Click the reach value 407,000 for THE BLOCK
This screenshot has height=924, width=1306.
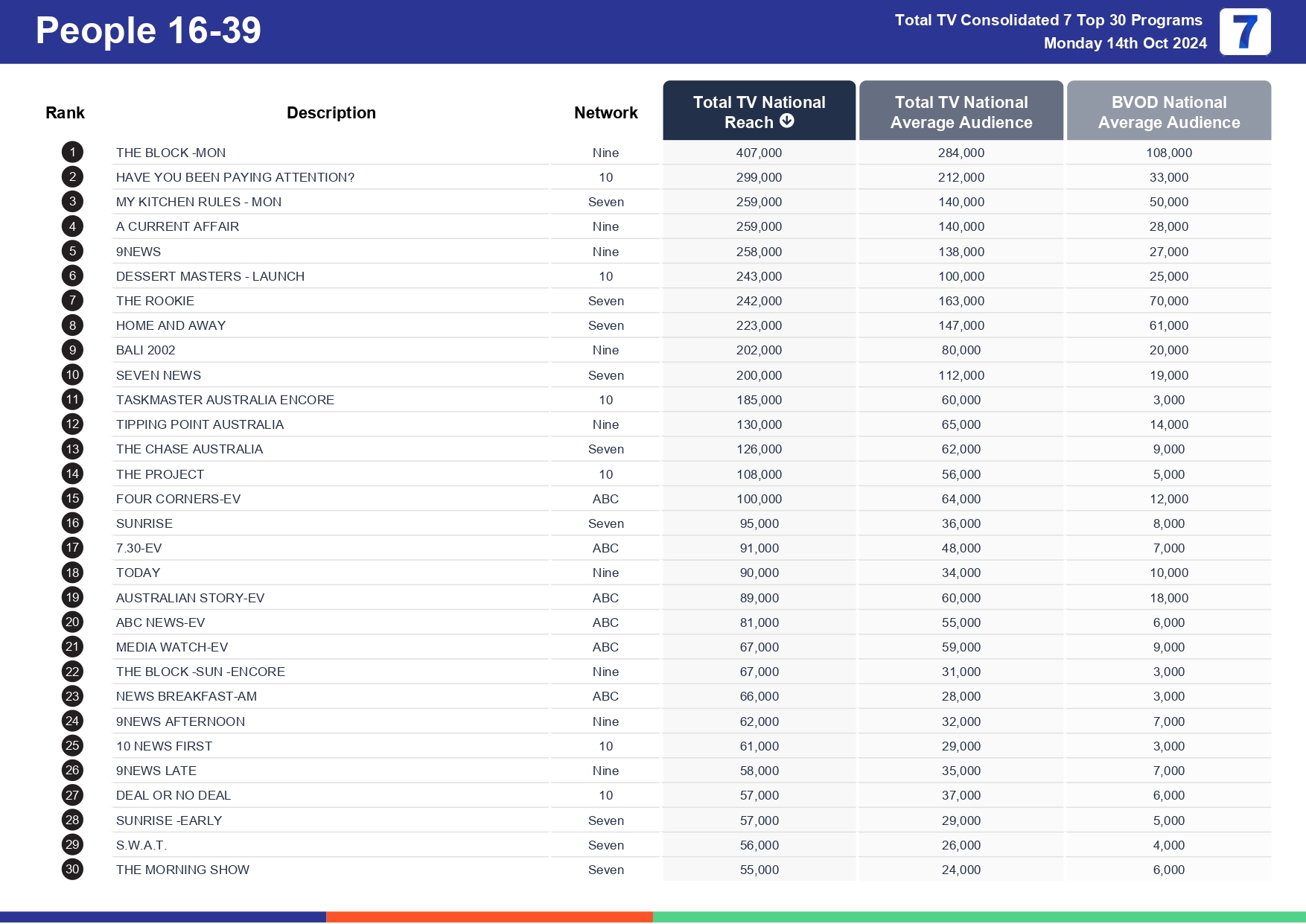(759, 153)
